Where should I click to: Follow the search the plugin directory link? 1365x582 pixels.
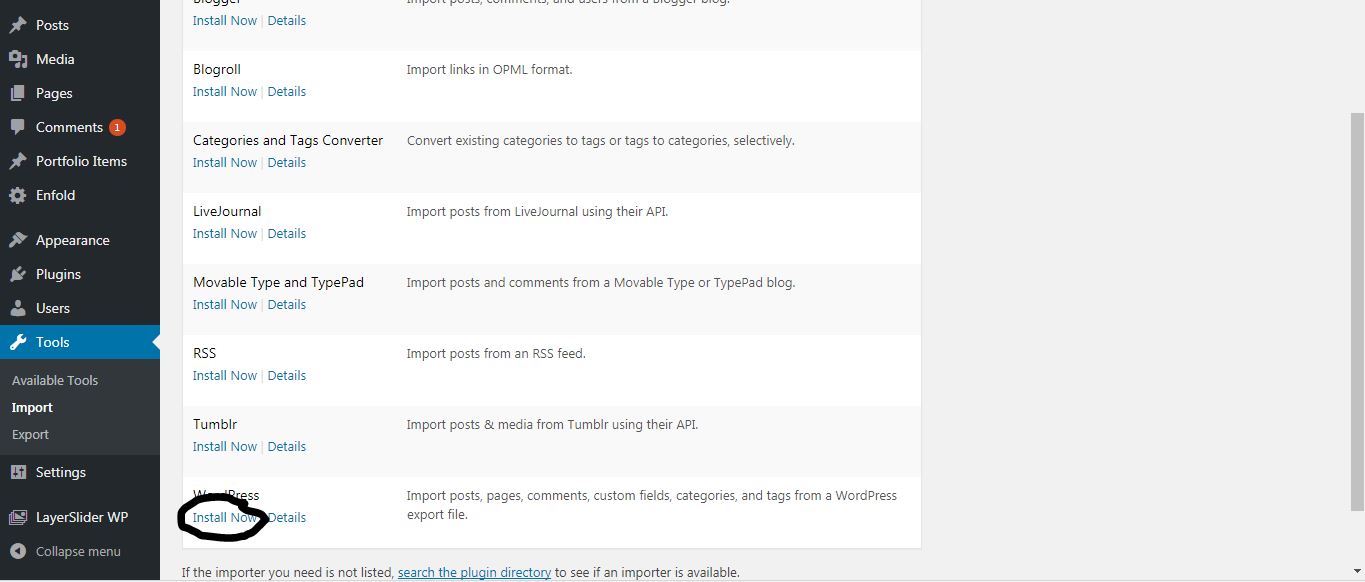474,573
